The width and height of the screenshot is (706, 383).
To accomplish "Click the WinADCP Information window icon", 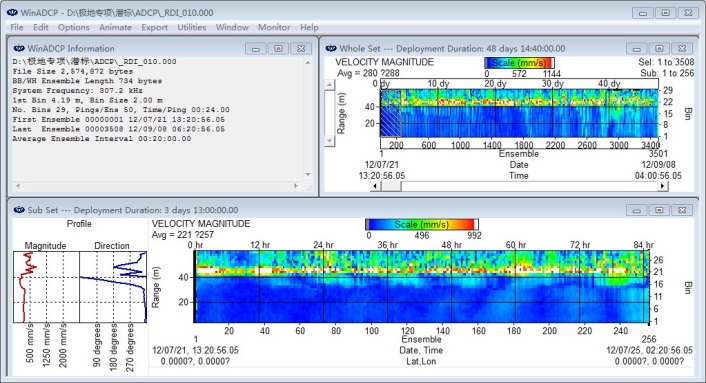I will [x=19, y=48].
